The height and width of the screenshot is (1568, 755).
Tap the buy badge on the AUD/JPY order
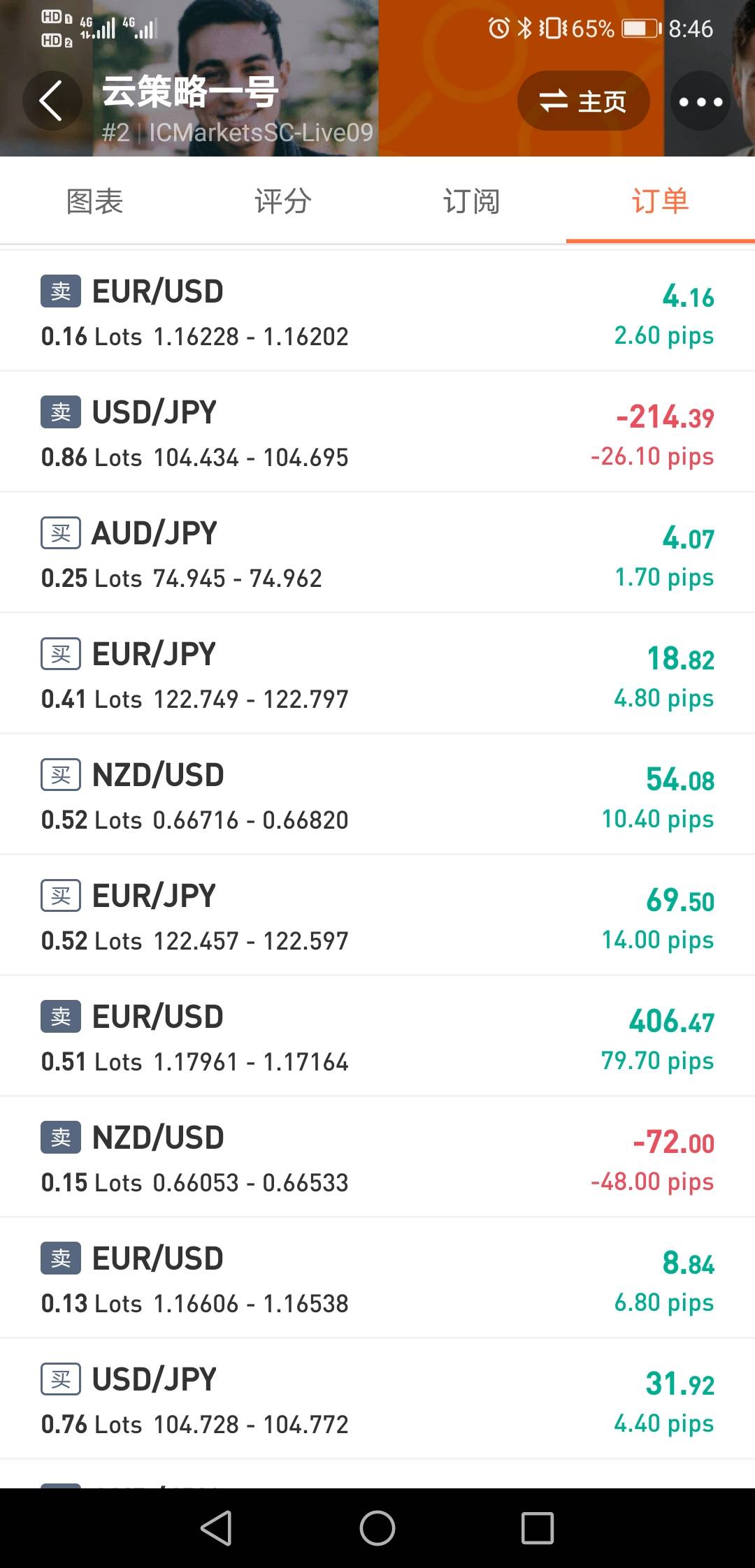[61, 533]
